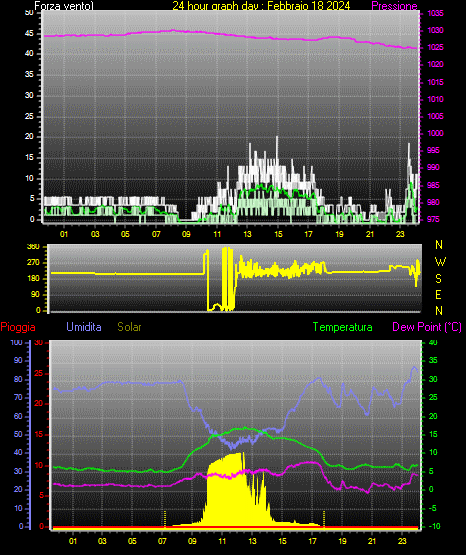
Task: Click the 1030 pressure axis value
Action: [x=435, y=30]
